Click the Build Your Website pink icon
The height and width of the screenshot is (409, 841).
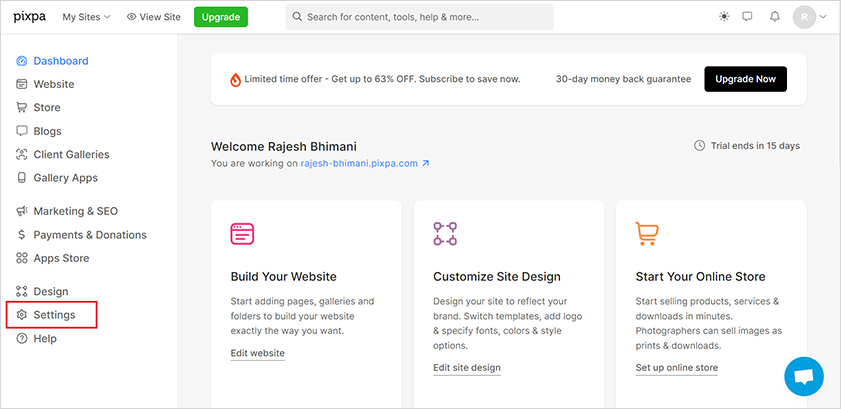242,234
